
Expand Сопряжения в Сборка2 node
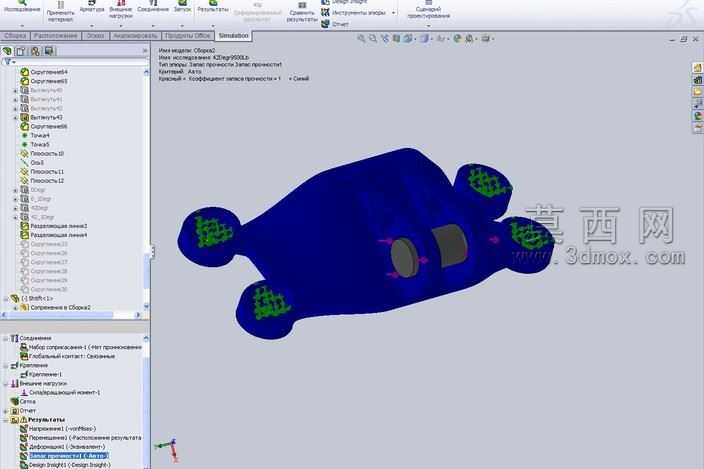[x=15, y=308]
